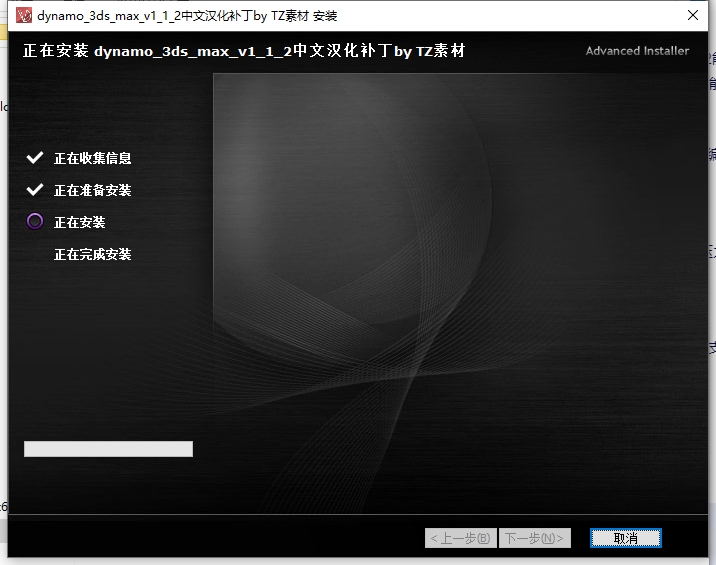Click the disabled Back (上一步) button
Image resolution: width=716 pixels, height=565 pixels.
point(461,538)
